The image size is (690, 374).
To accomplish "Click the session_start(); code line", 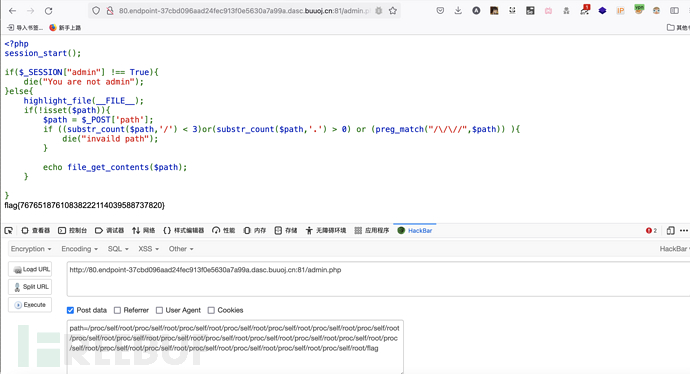I will [43, 53].
